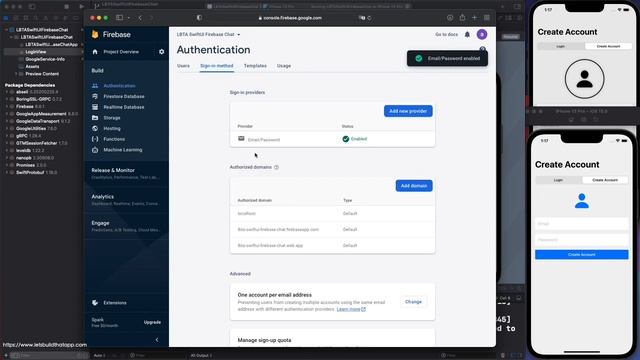The width and height of the screenshot is (640, 360).
Task: Click Safari back navigation arrow
Action: tap(140, 18)
